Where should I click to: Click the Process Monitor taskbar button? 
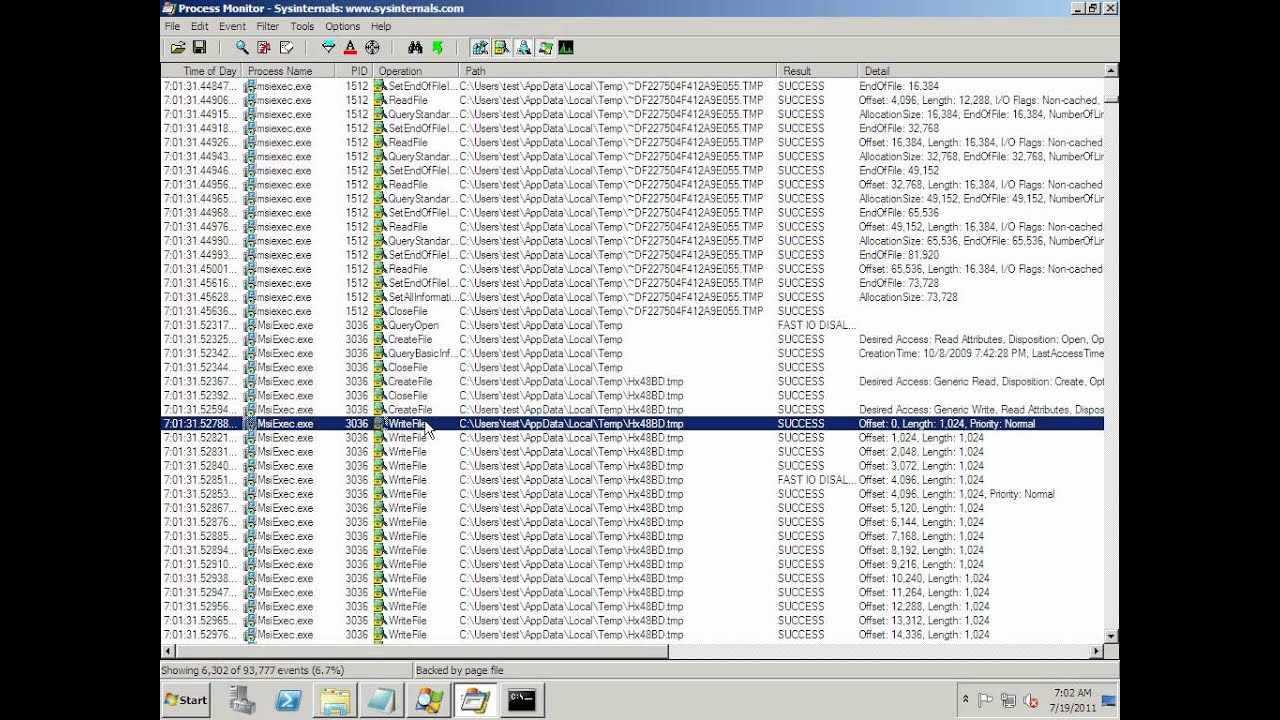[475, 700]
